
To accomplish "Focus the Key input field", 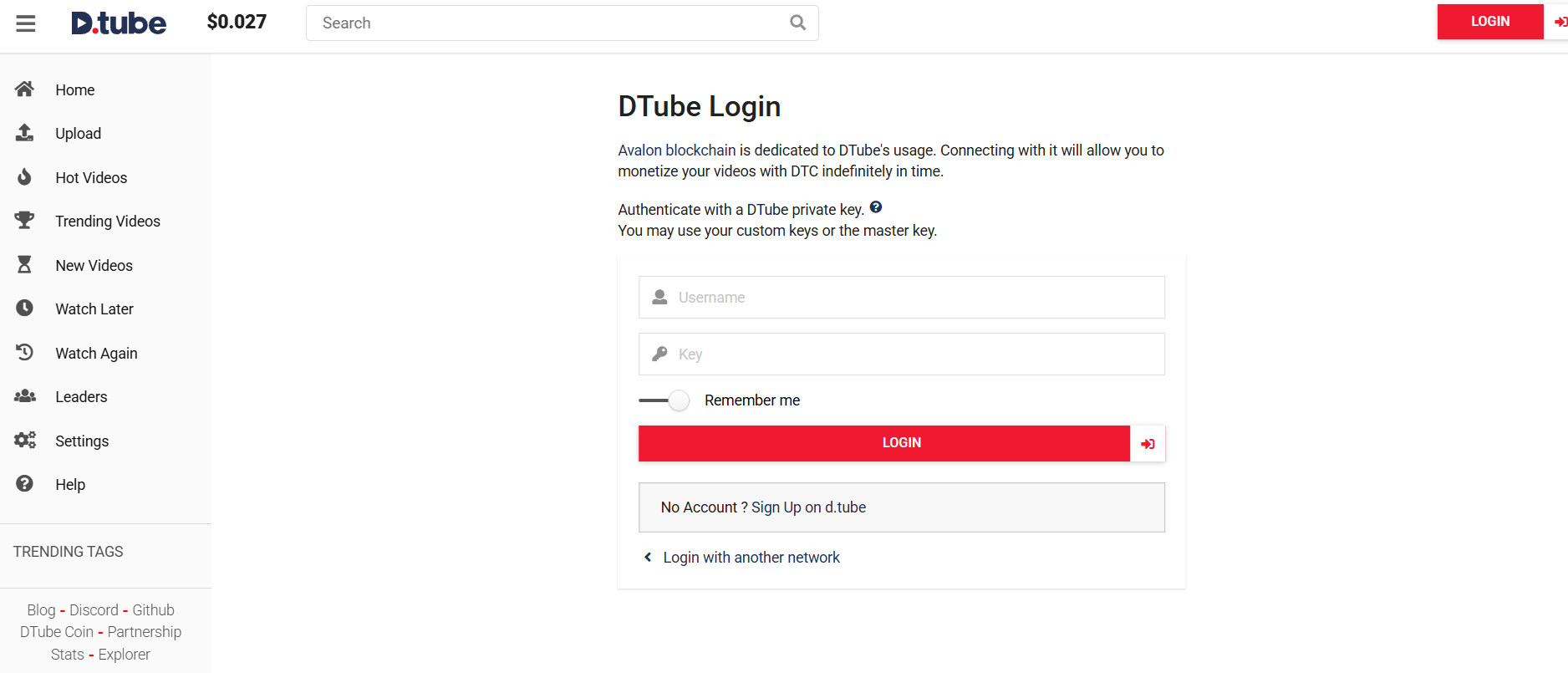I will tap(902, 354).
